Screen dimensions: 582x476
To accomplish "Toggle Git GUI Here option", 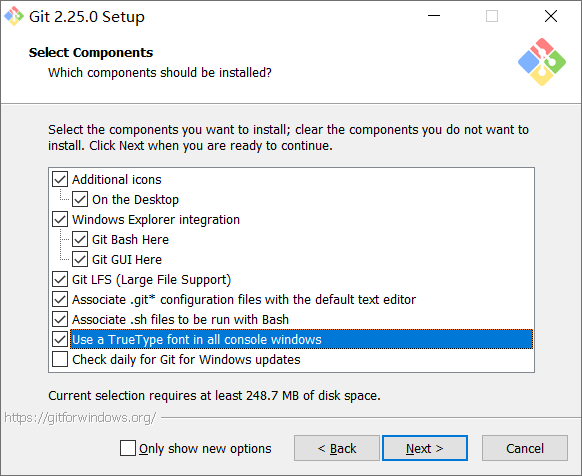I will click(80, 260).
